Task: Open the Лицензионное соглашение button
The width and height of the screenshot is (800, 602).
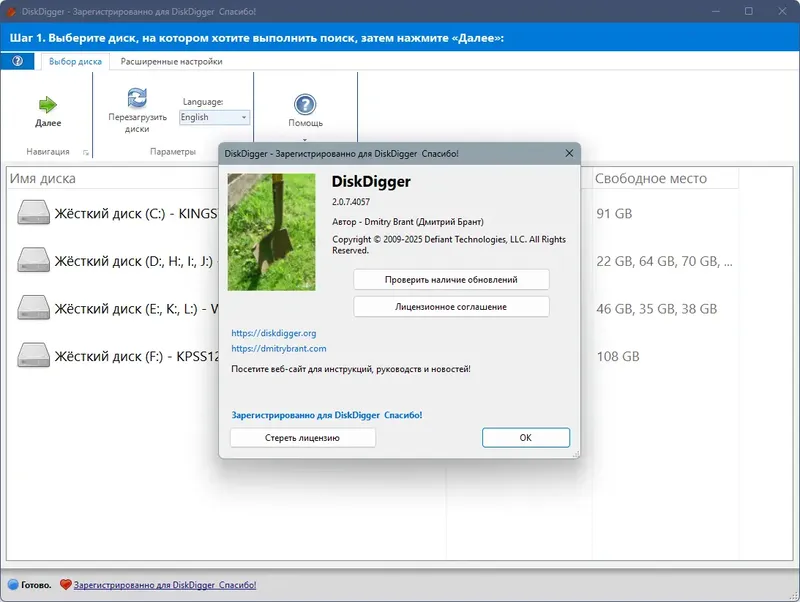Action: point(451,307)
